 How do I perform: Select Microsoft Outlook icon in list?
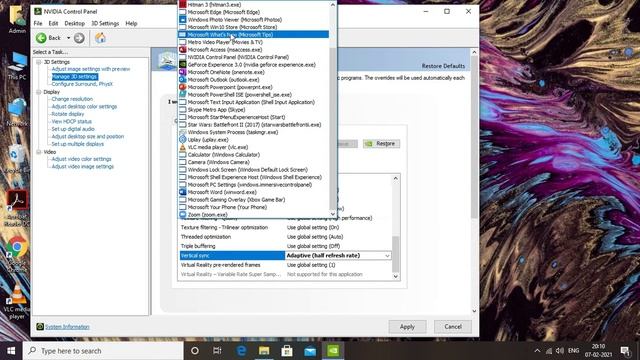click(182, 80)
